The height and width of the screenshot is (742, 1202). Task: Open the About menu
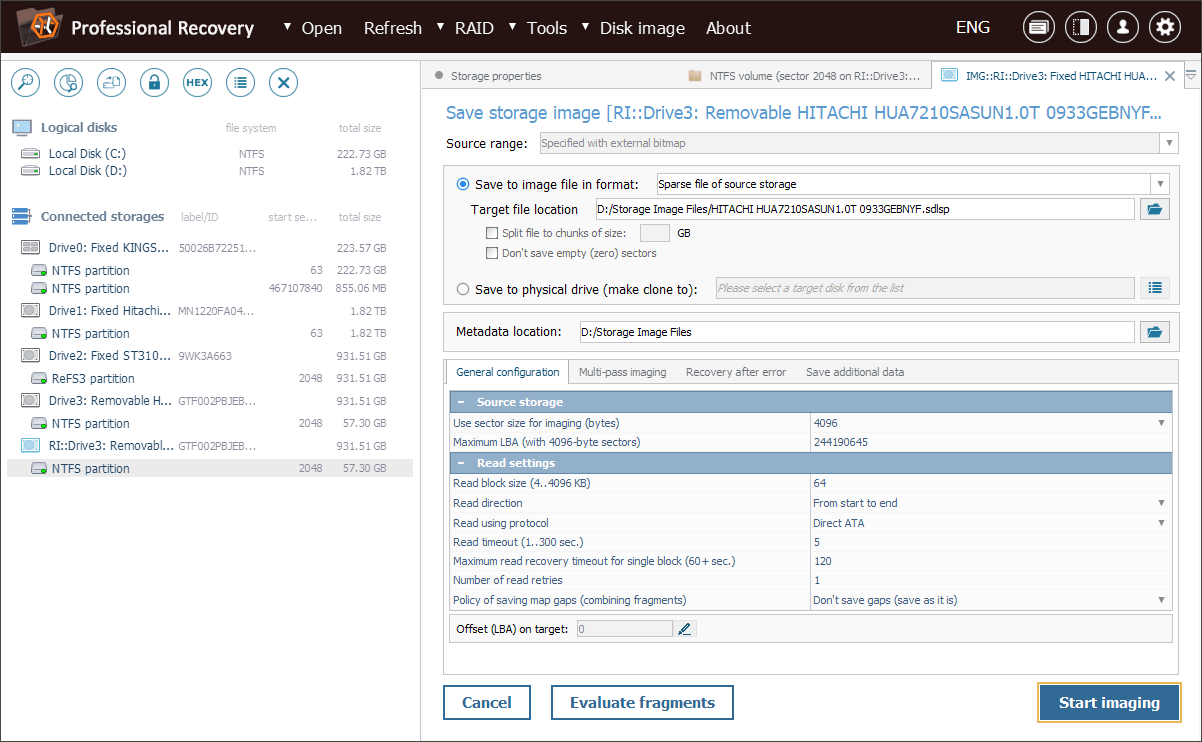click(728, 28)
